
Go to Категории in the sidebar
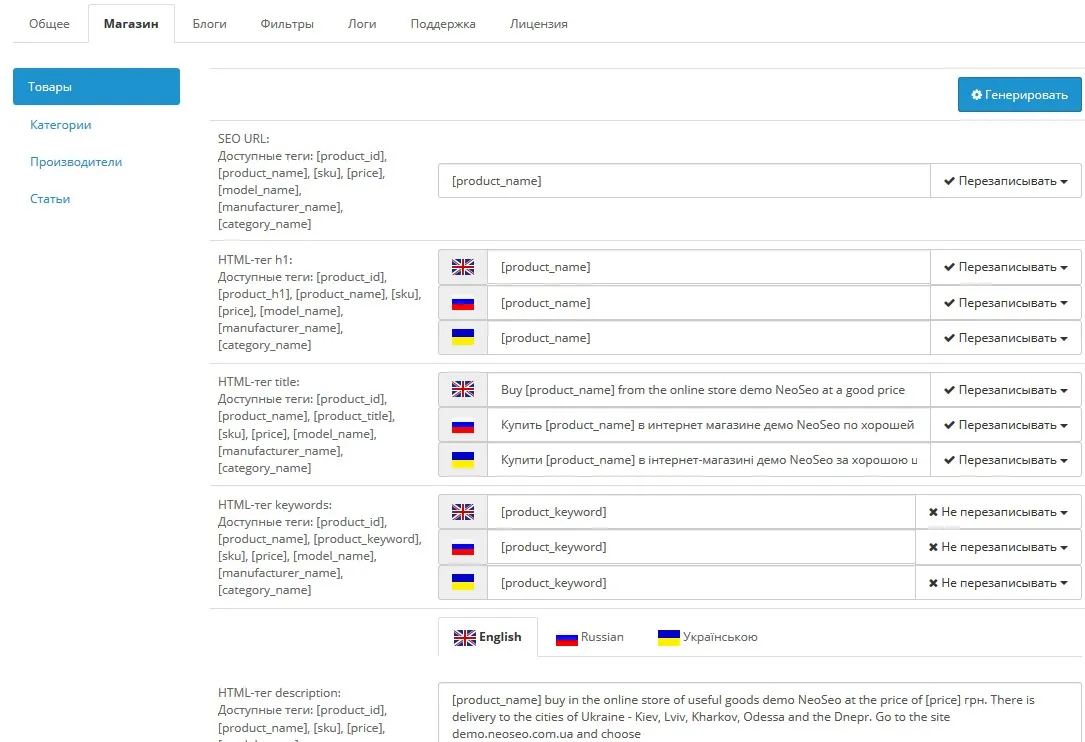coord(61,125)
